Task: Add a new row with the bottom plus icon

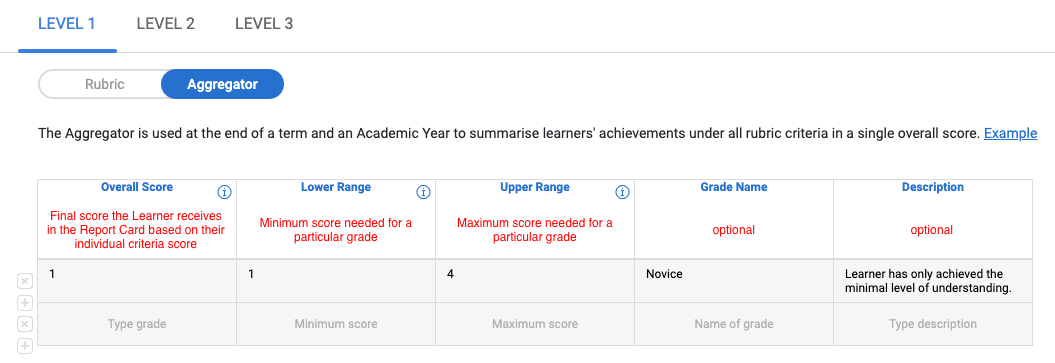Action: [24, 346]
